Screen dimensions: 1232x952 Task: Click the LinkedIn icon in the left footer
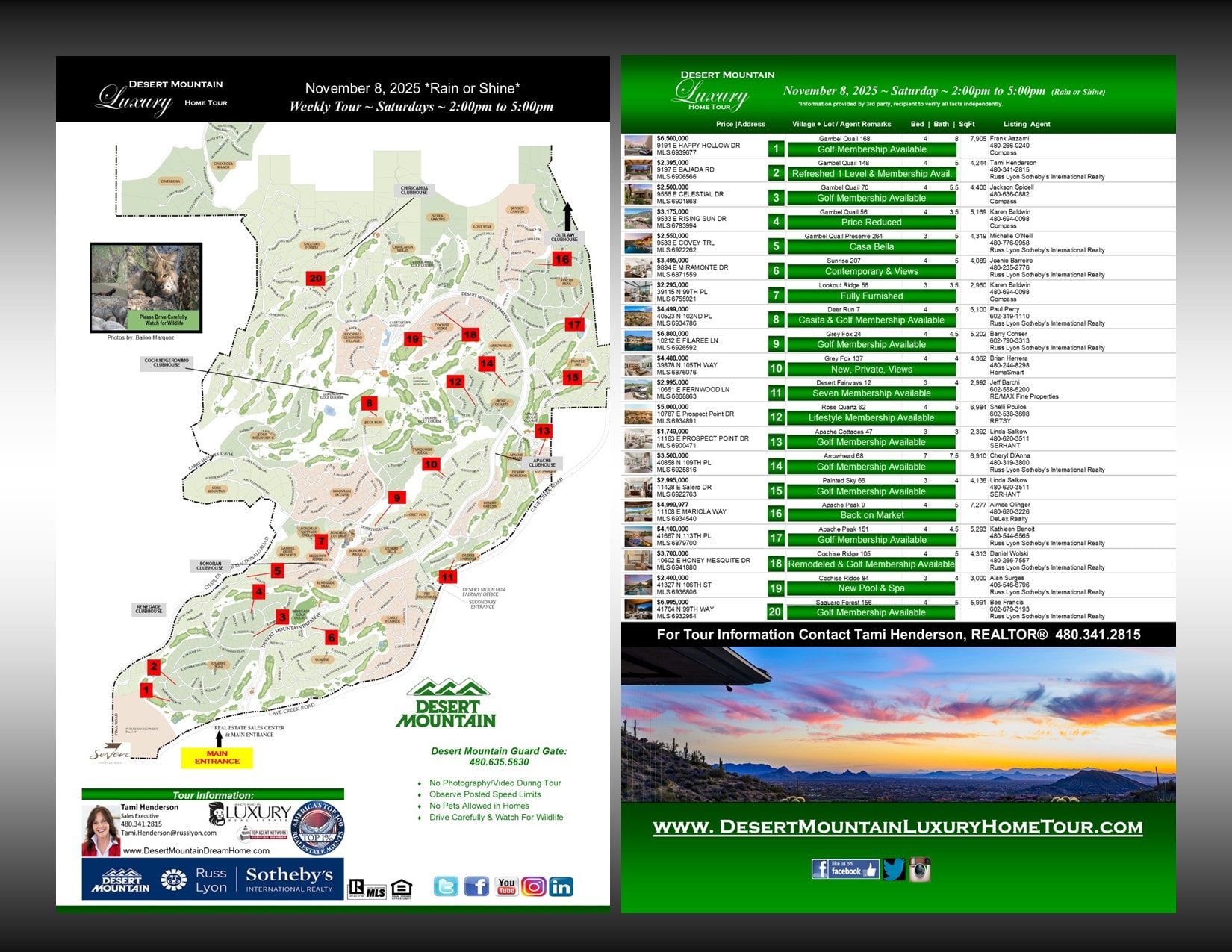click(x=561, y=886)
